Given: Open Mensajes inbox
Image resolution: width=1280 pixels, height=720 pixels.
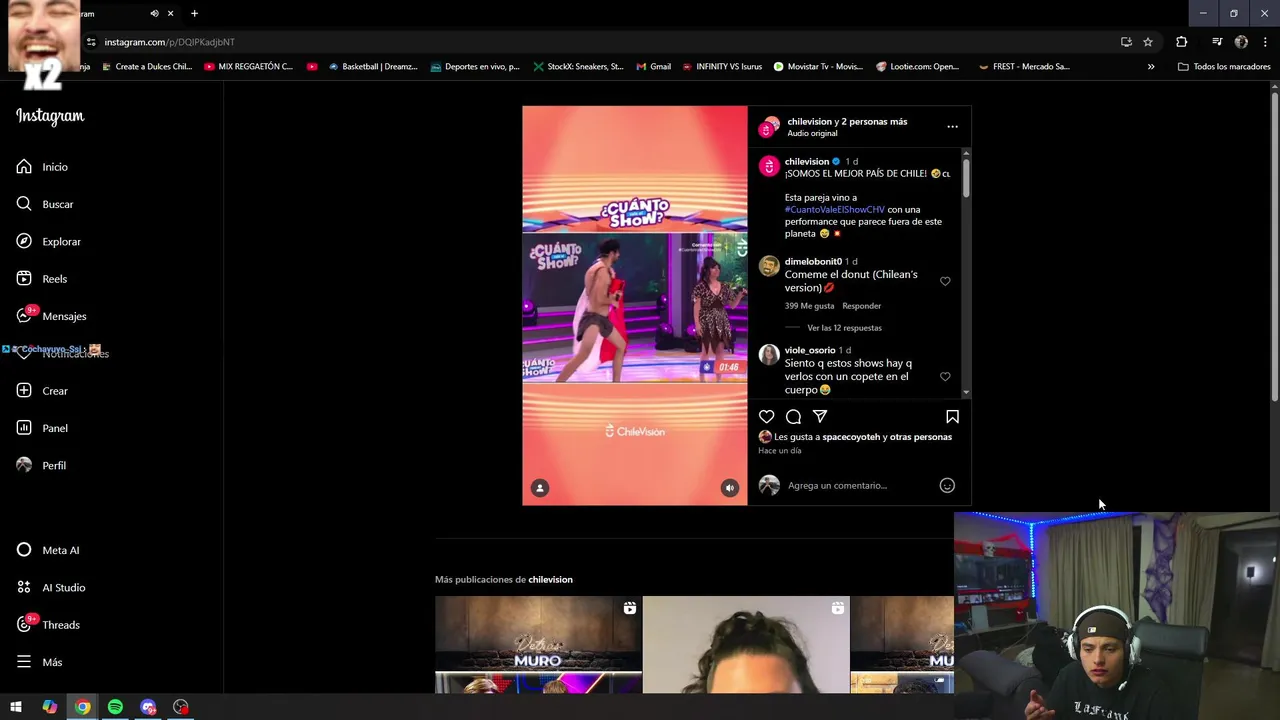Looking at the screenshot, I should (51, 316).
